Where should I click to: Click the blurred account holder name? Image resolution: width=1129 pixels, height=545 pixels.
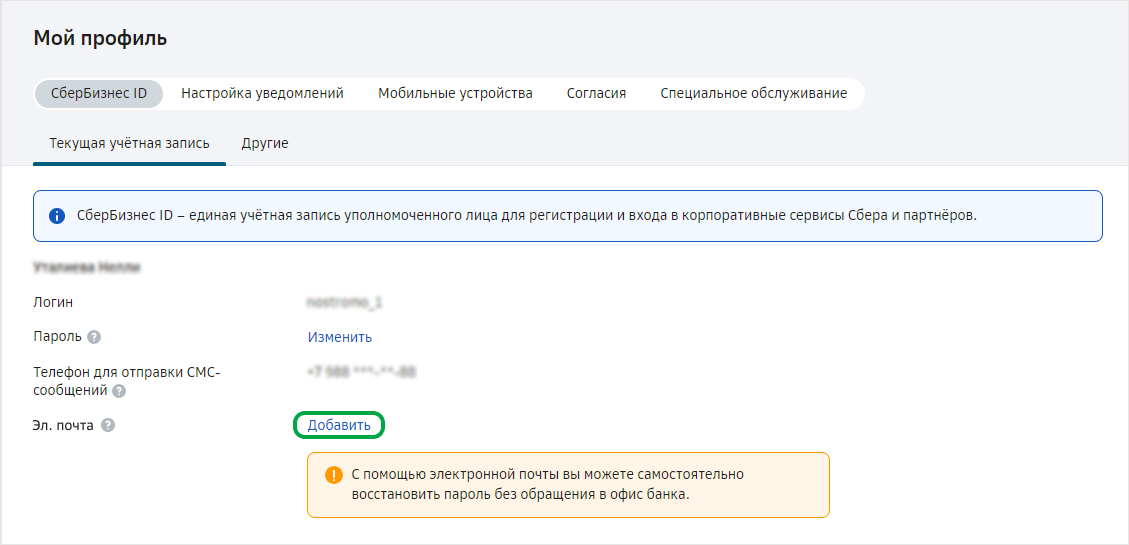pos(86,267)
